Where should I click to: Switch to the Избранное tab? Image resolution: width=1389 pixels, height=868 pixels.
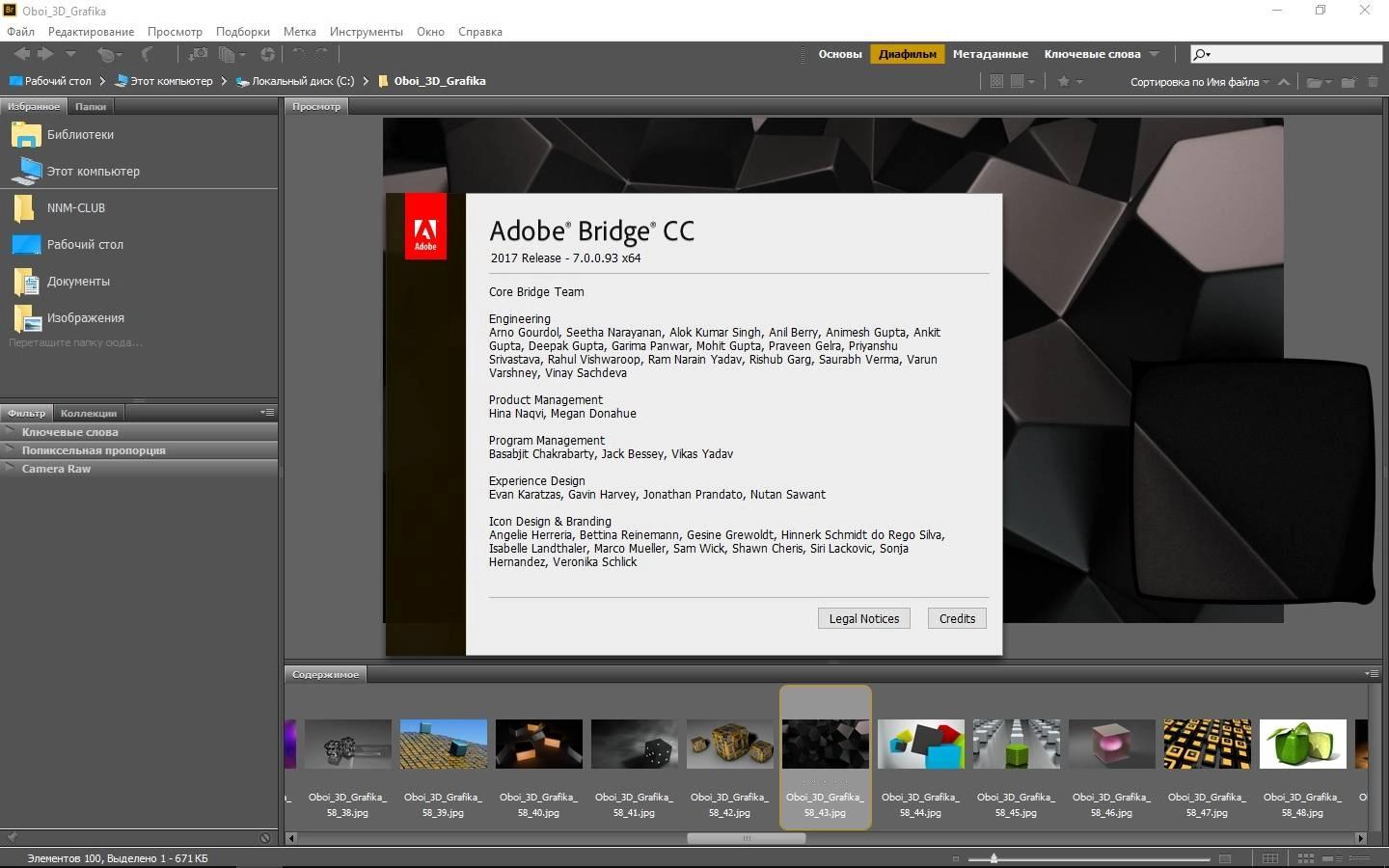pos(34,106)
